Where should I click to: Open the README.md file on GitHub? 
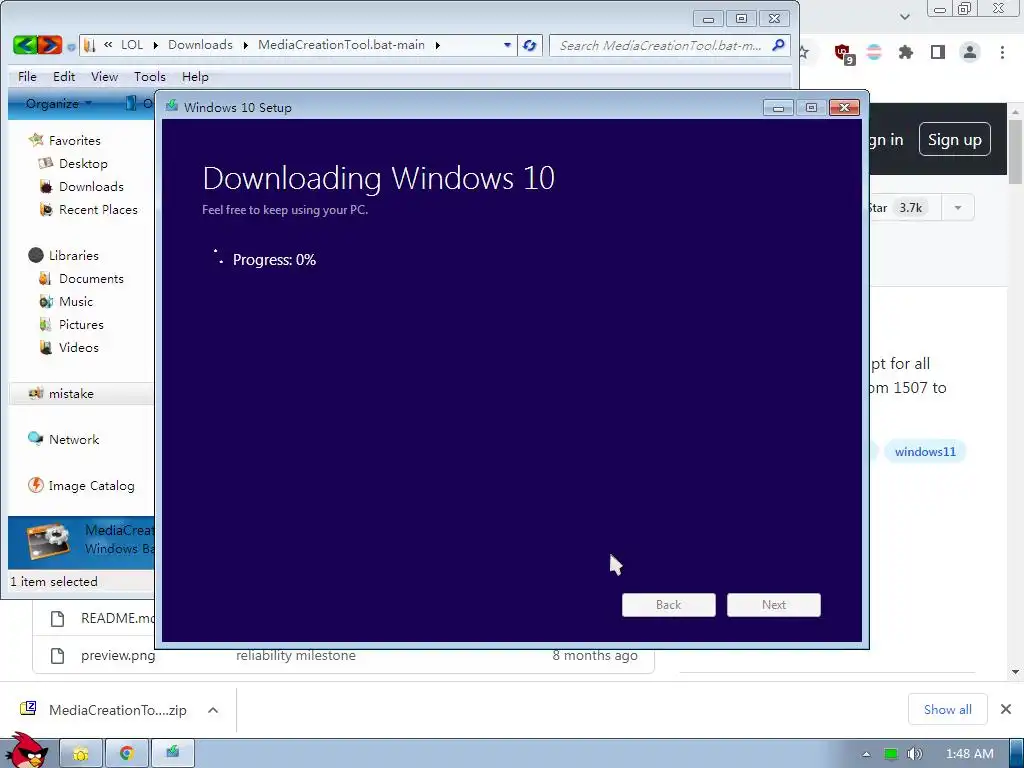(x=118, y=618)
